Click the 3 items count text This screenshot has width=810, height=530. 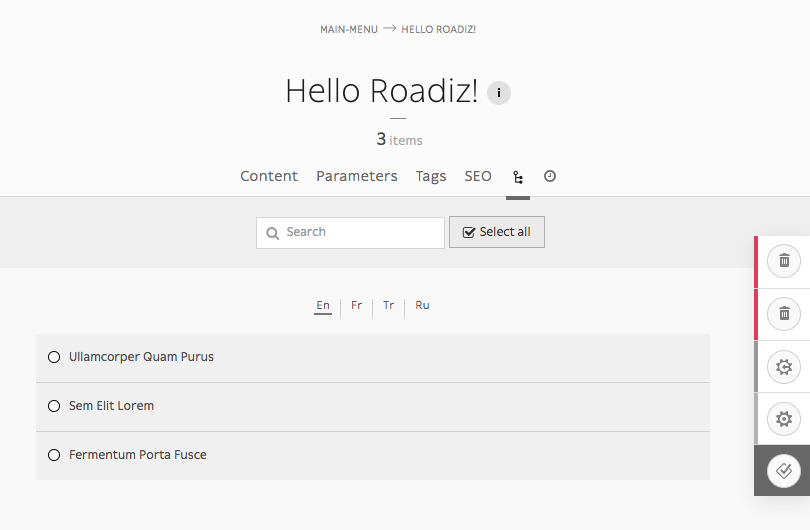click(399, 139)
